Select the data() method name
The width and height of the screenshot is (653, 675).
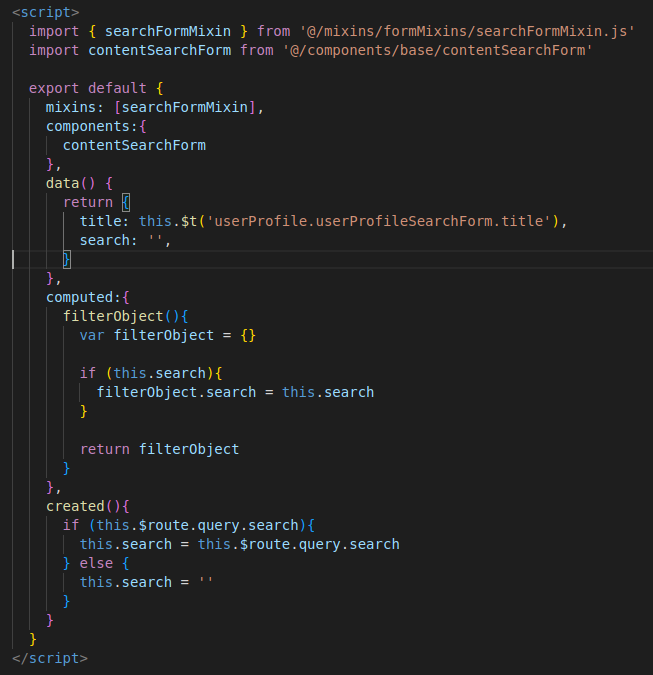pyautogui.click(x=62, y=183)
